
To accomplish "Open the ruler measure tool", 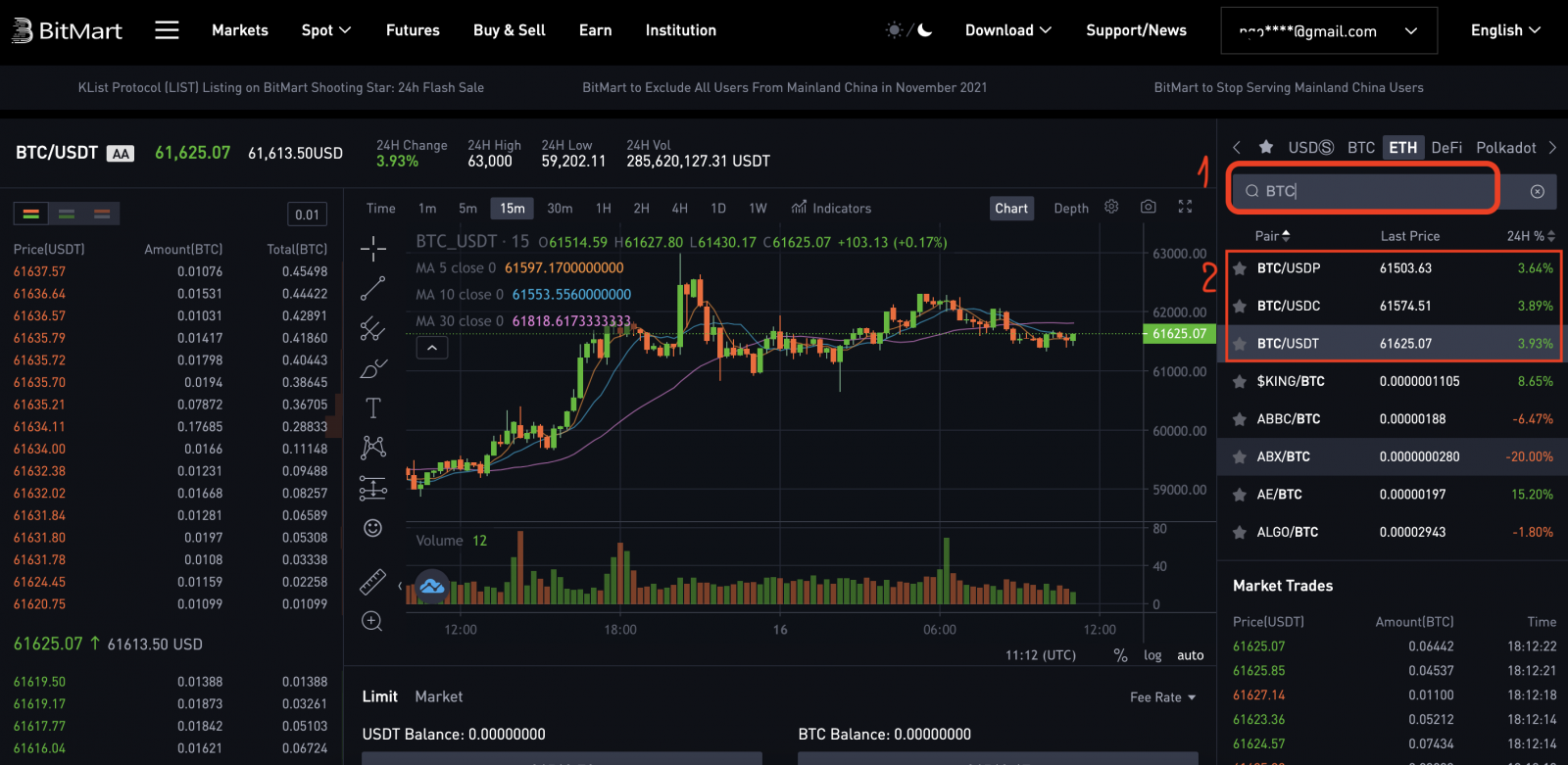I will (x=372, y=582).
